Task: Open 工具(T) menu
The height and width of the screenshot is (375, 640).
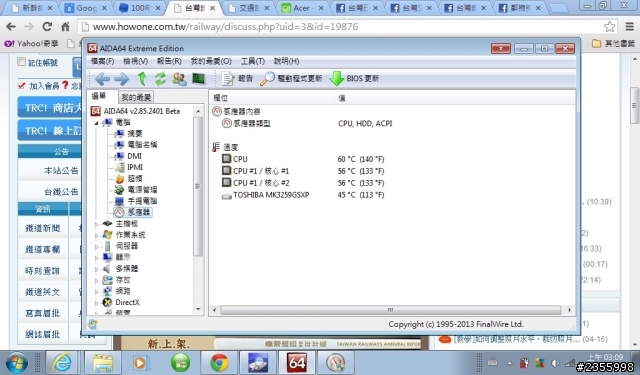Action: point(253,61)
